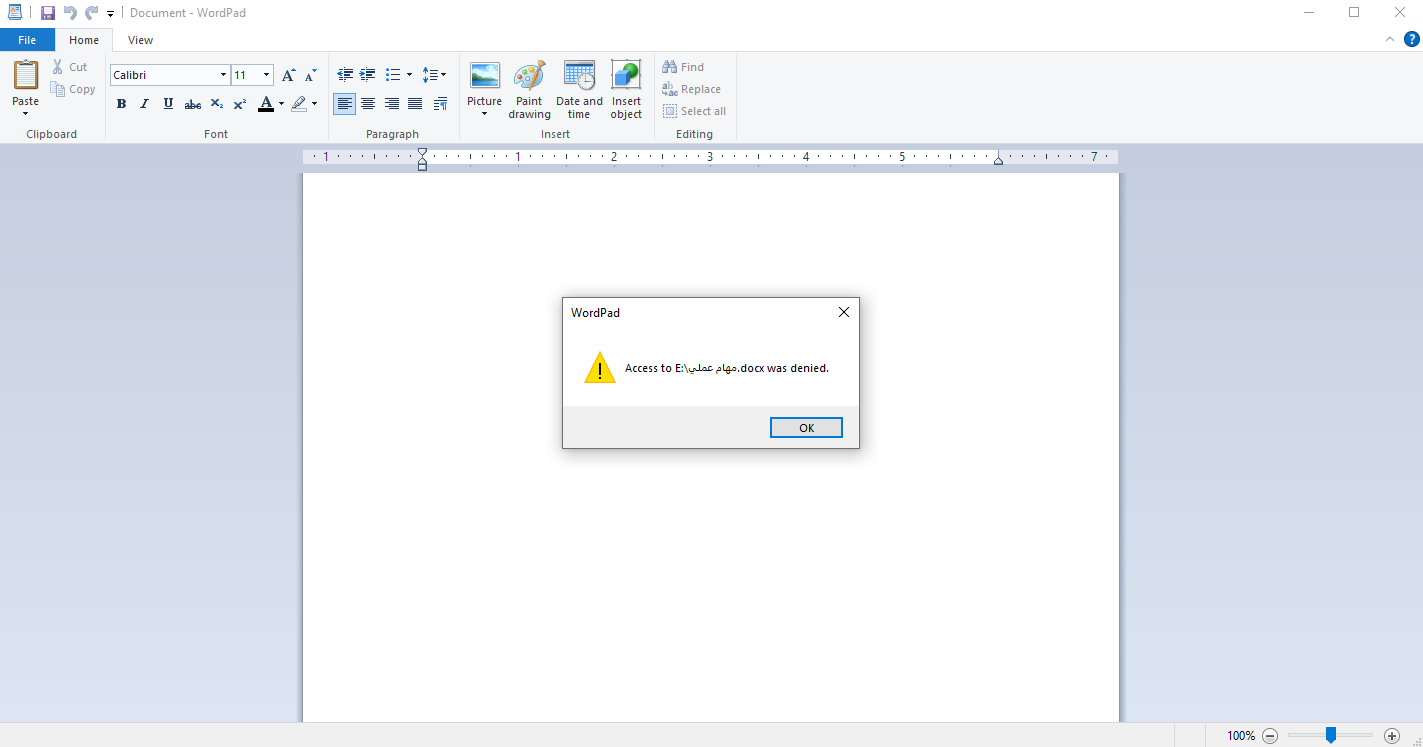This screenshot has width=1423, height=747.
Task: Click the first-line indent ruler marker
Action: point(422,153)
